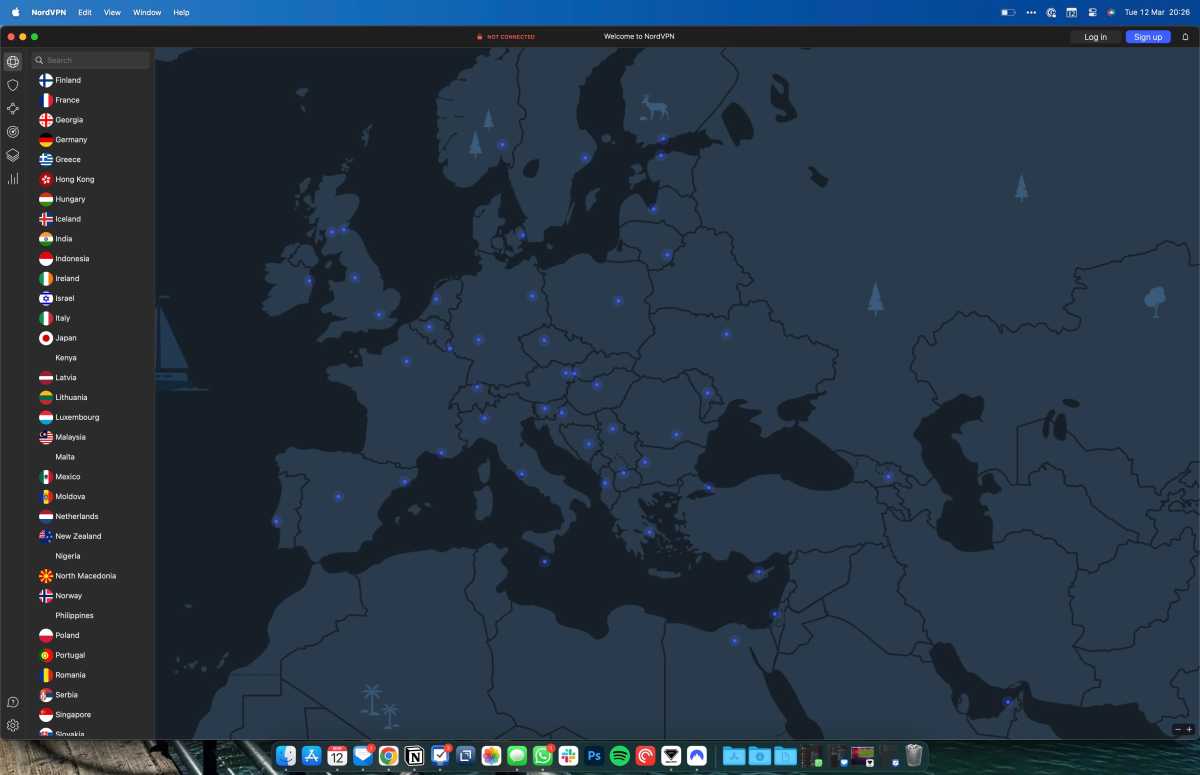
Task: Click the map zoom out minus button
Action: pyautogui.click(x=1177, y=729)
